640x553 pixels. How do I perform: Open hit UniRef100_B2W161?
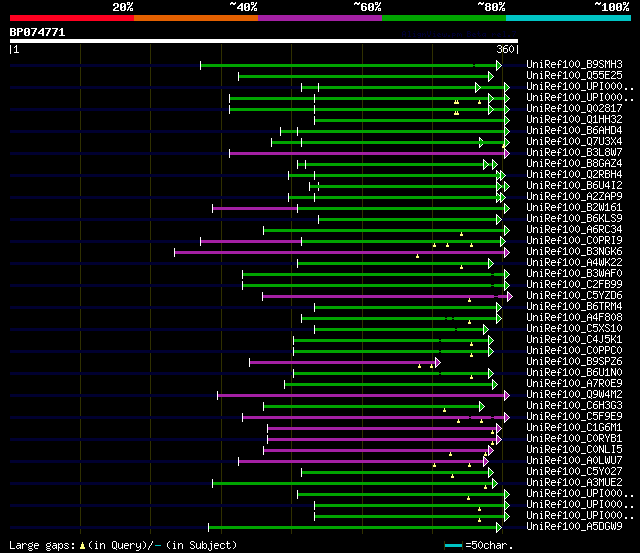coord(574,207)
